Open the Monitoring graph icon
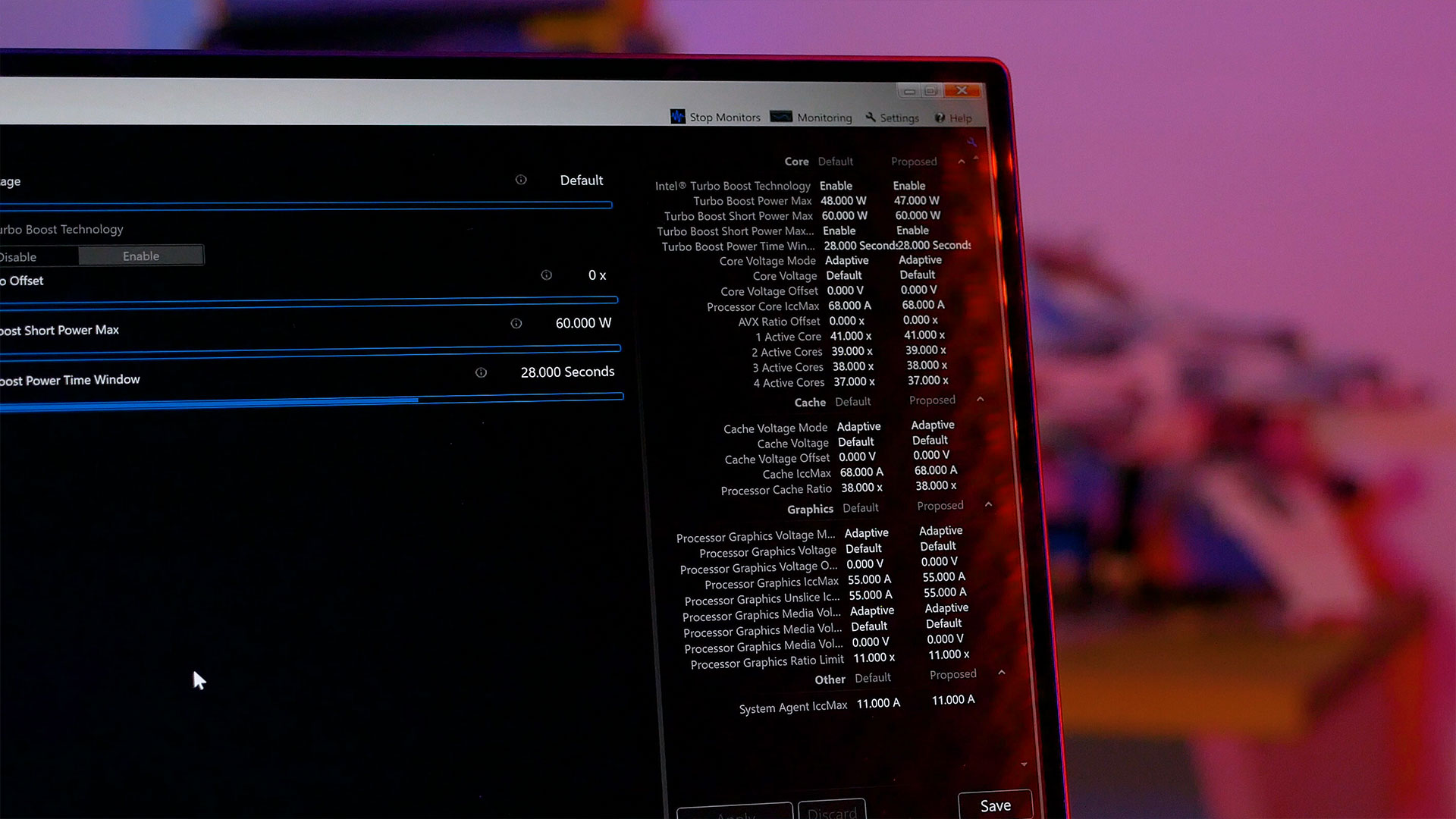Screen dimensions: 1456x819 781,117
